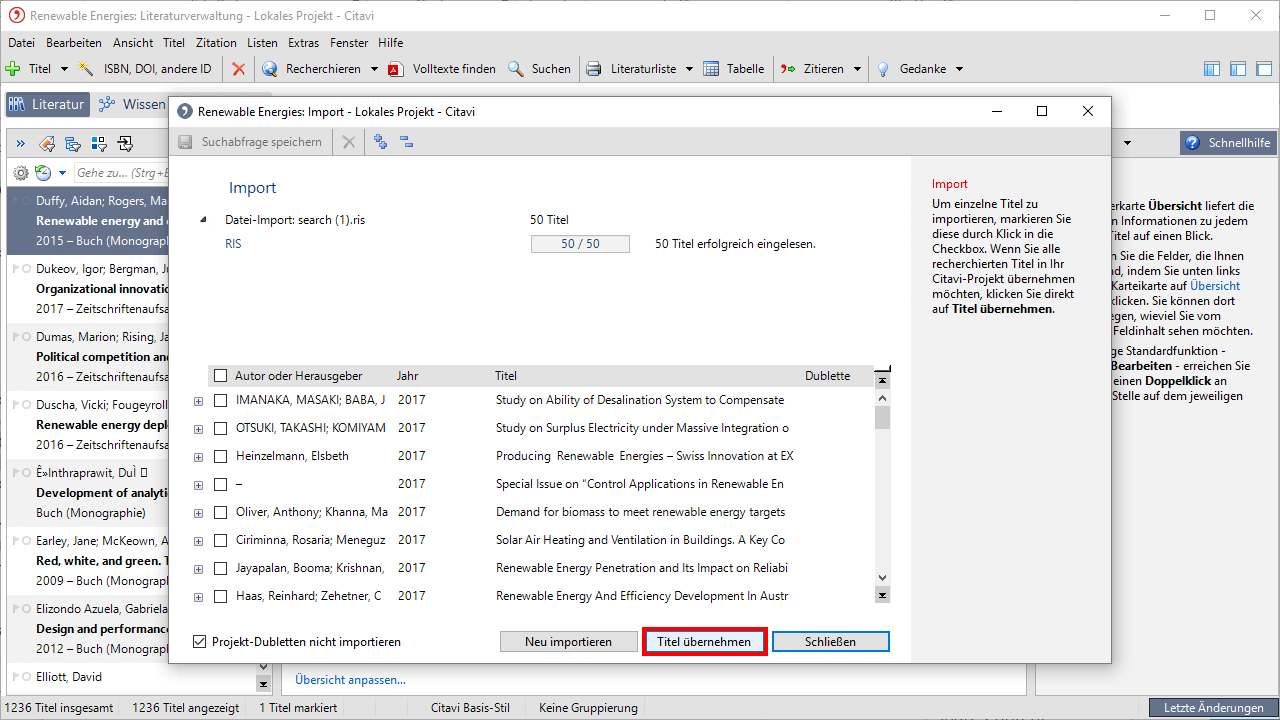The image size is (1280, 720).
Task: Open the Zitation menu
Action: [216, 43]
